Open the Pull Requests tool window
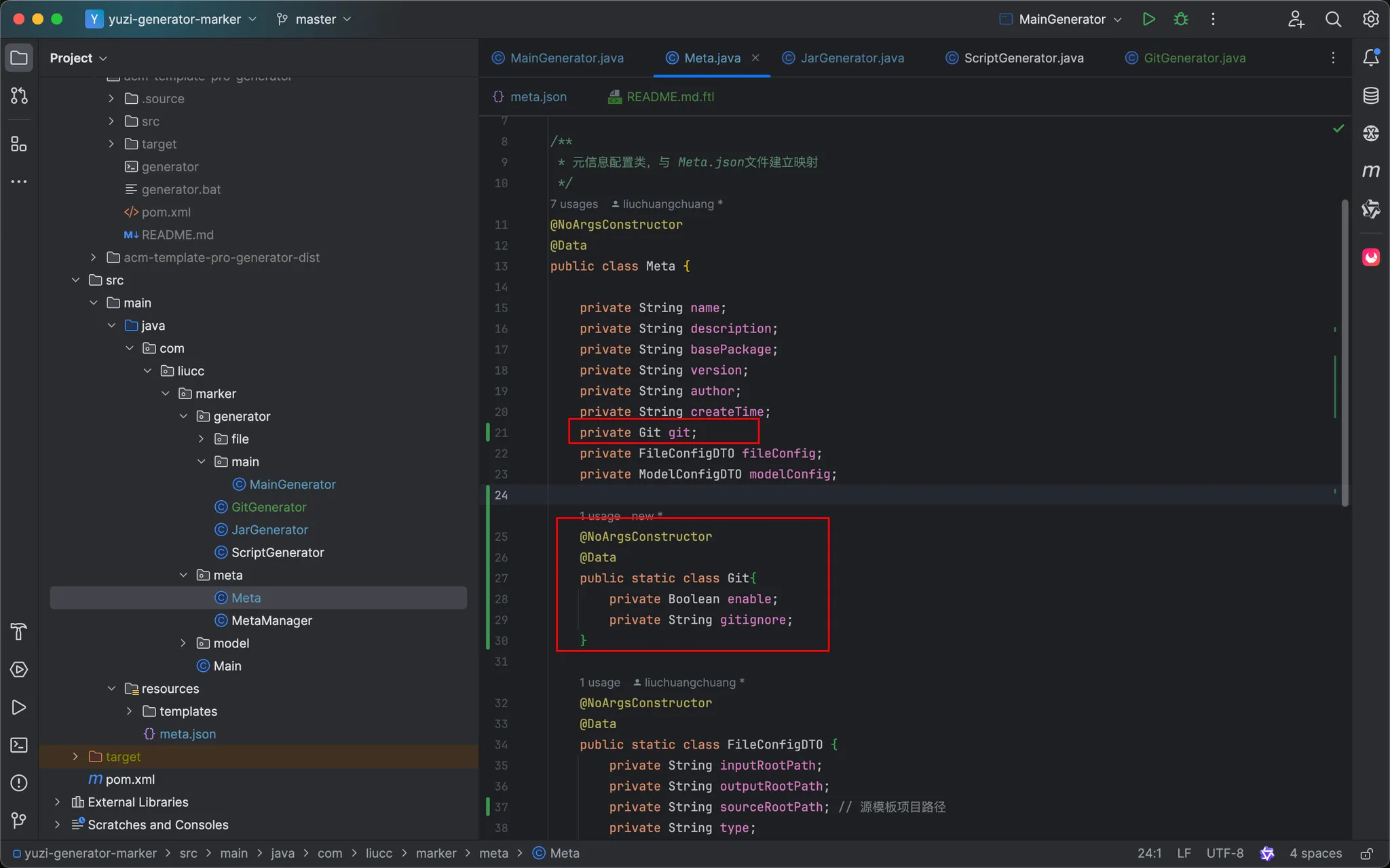This screenshot has width=1390, height=868. pos(19,96)
